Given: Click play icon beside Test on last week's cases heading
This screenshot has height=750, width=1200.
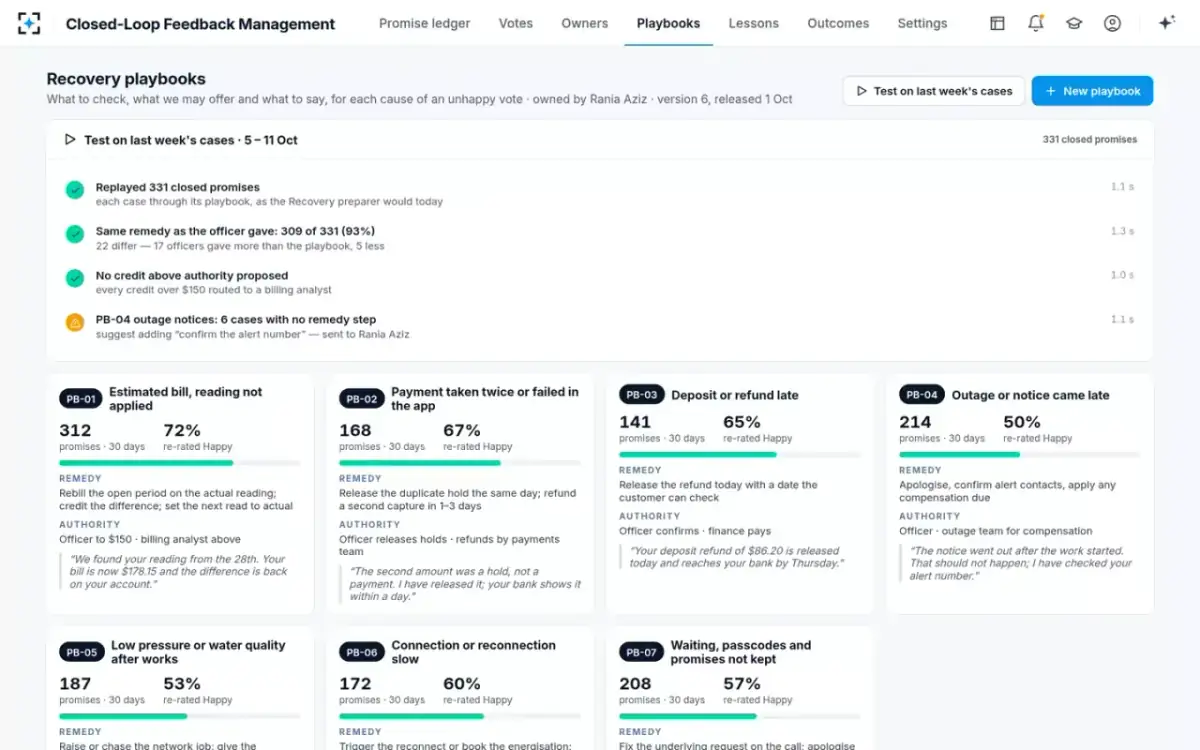Looking at the screenshot, I should pos(70,140).
